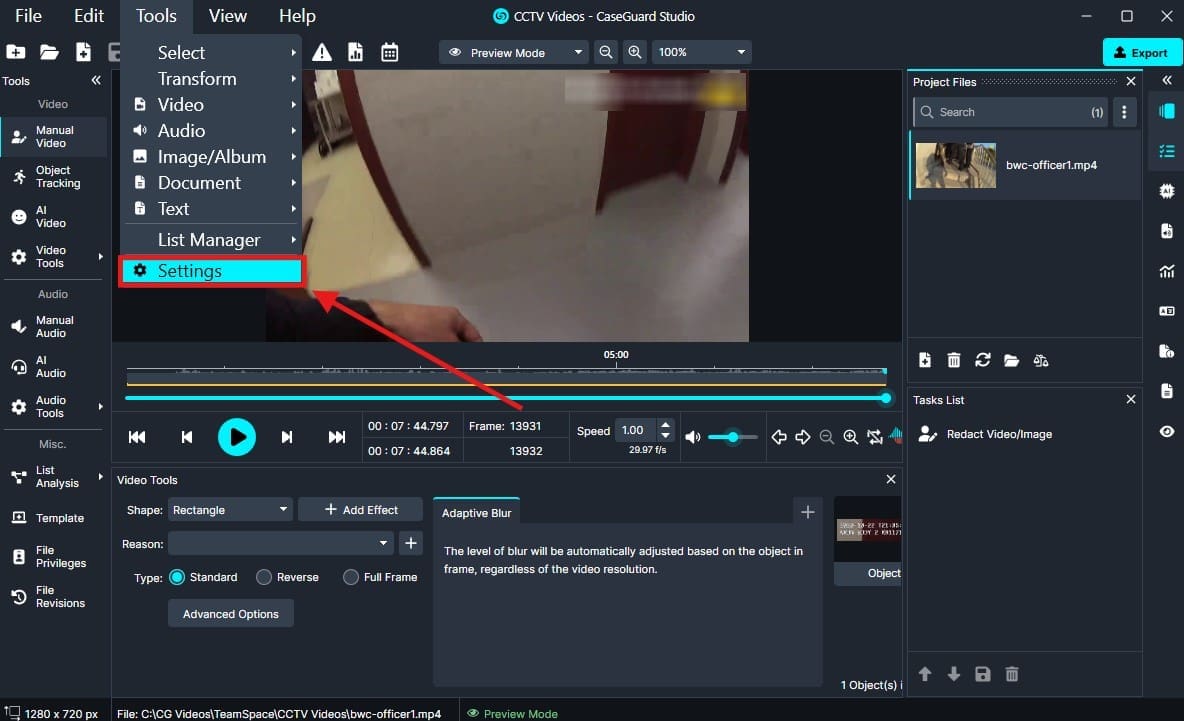Choose the Full Frame radio option

pyautogui.click(x=351, y=577)
